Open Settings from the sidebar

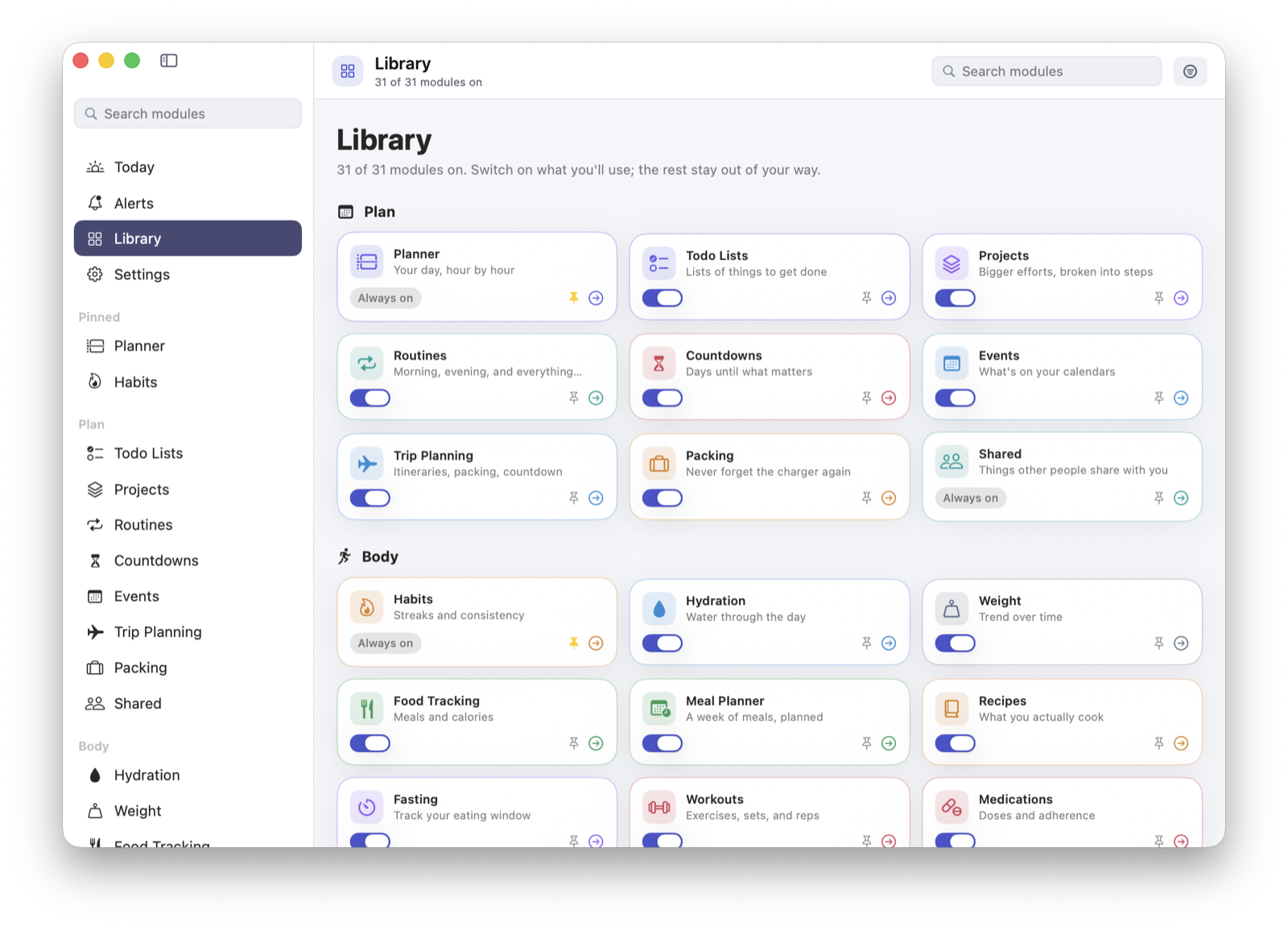point(188,275)
